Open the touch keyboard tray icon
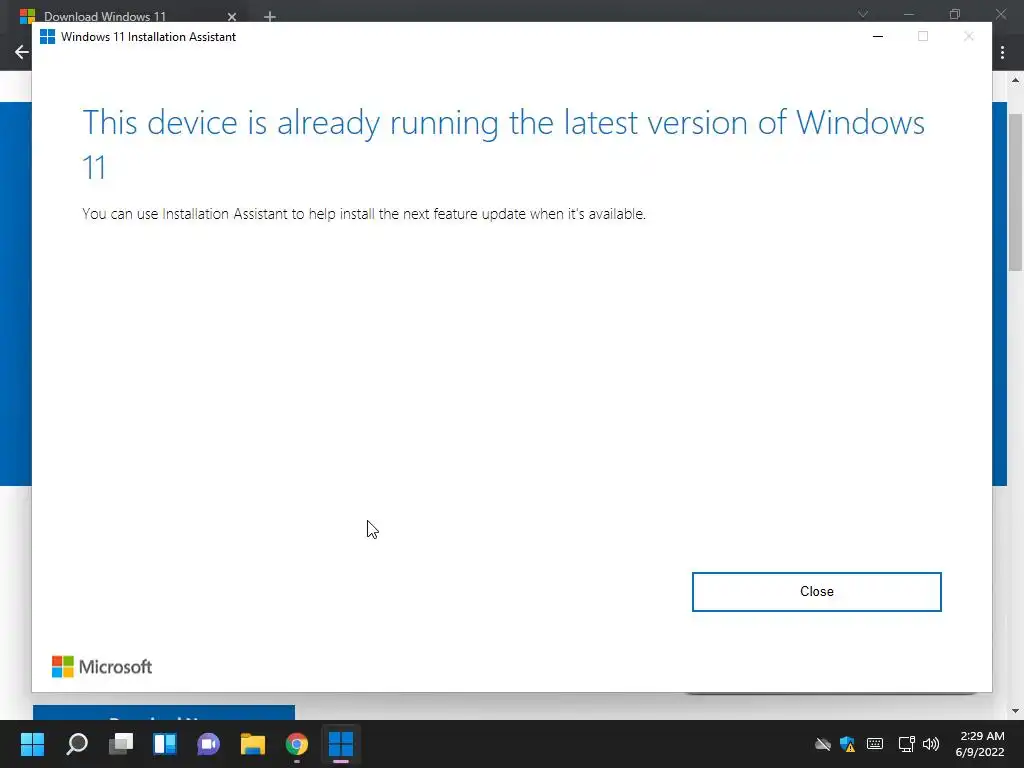This screenshot has width=1024, height=768. (874, 744)
